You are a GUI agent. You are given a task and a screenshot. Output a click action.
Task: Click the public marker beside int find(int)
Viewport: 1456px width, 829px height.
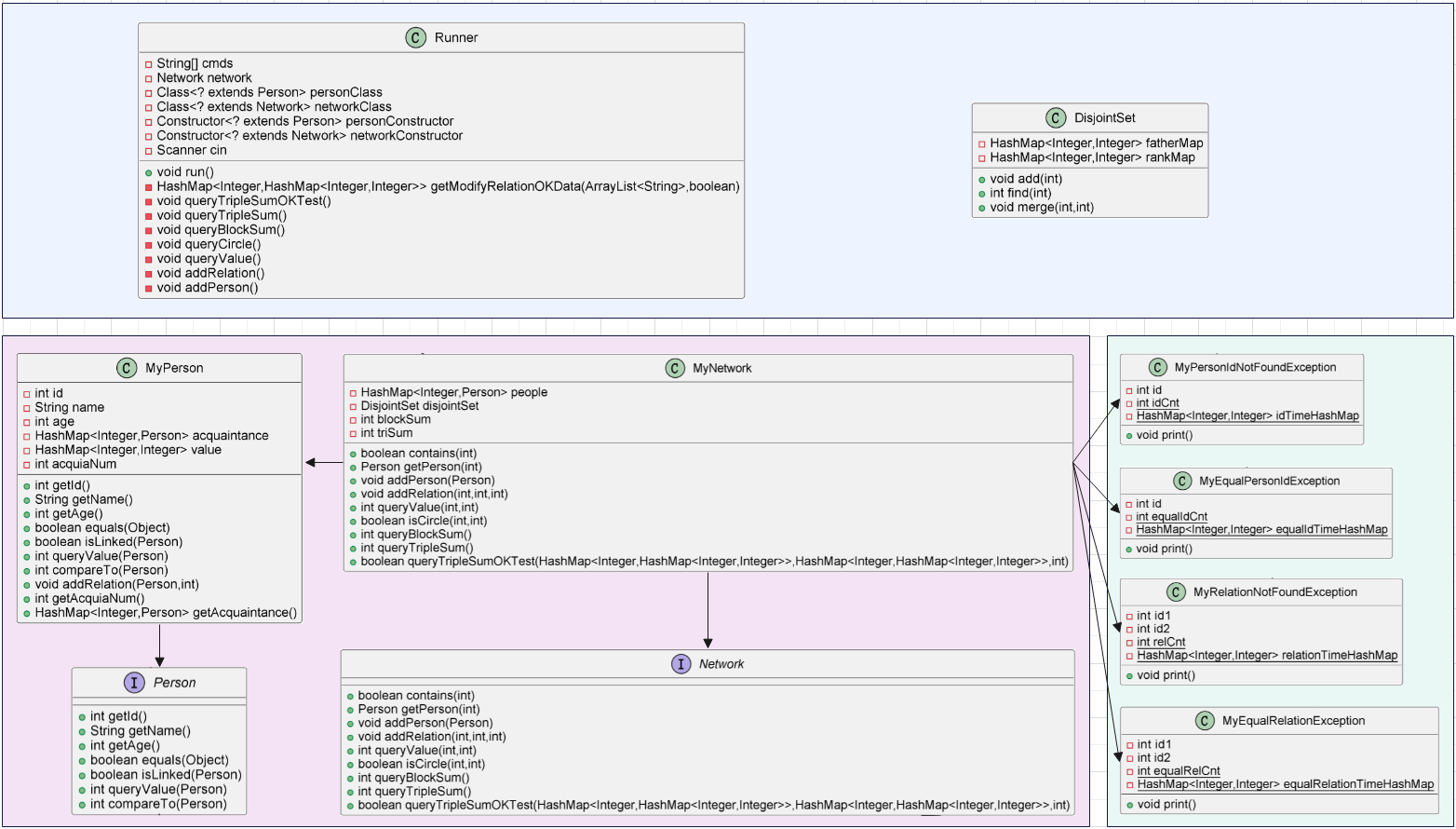[982, 194]
